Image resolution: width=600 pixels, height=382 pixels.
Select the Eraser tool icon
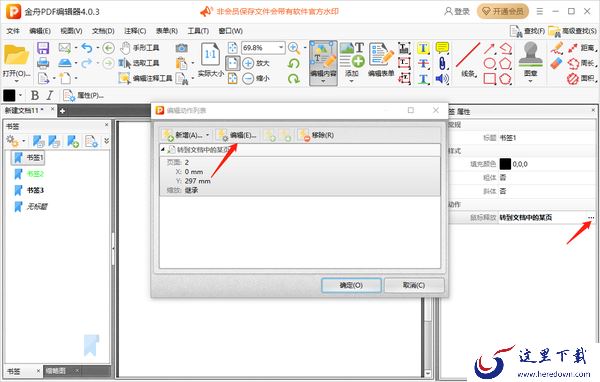(x=557, y=63)
